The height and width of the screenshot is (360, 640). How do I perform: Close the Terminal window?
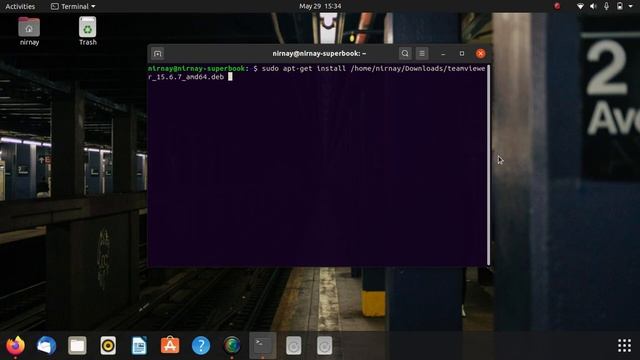click(x=480, y=53)
